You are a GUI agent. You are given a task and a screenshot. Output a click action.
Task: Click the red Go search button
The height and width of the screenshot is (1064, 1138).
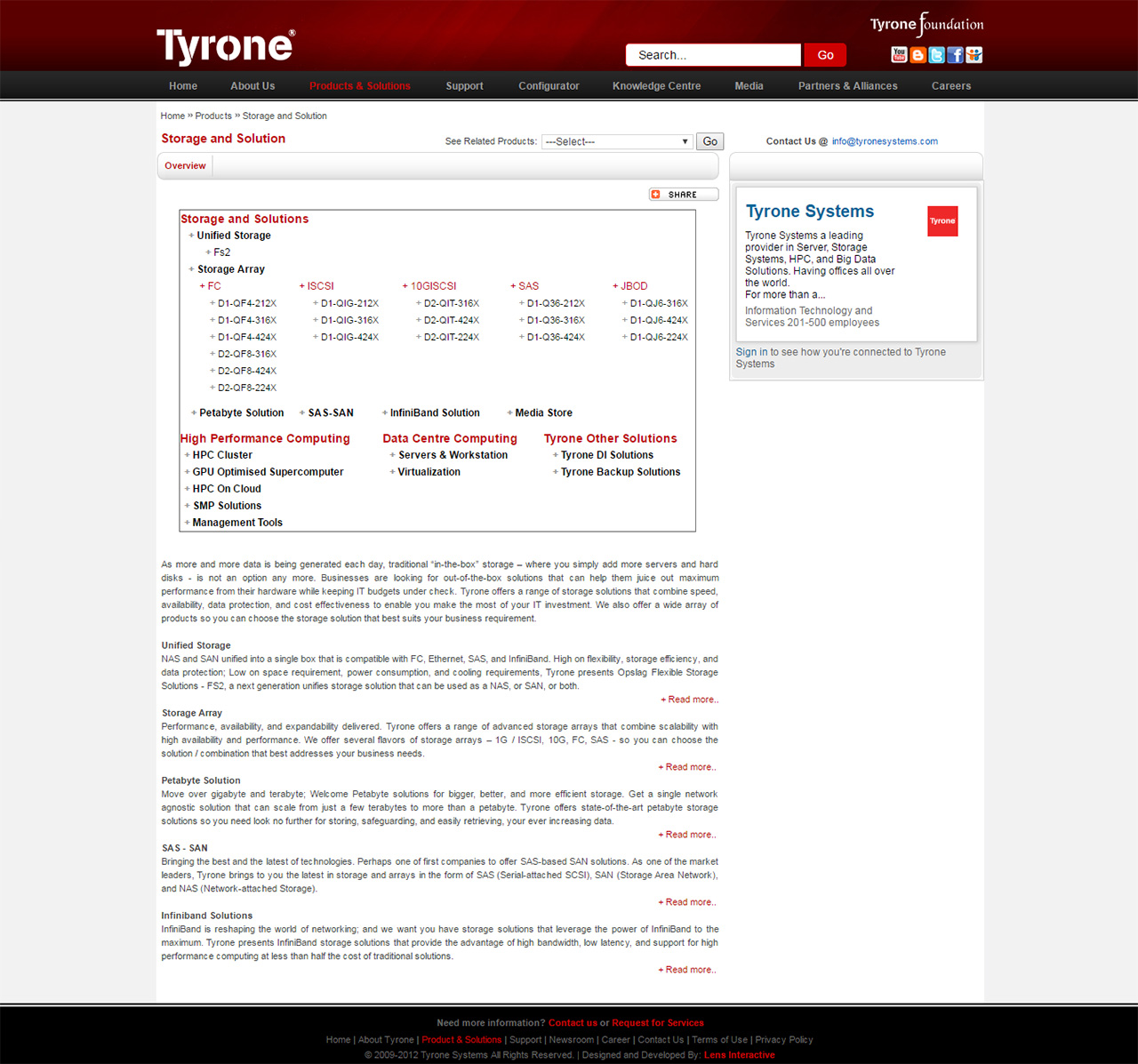click(825, 55)
